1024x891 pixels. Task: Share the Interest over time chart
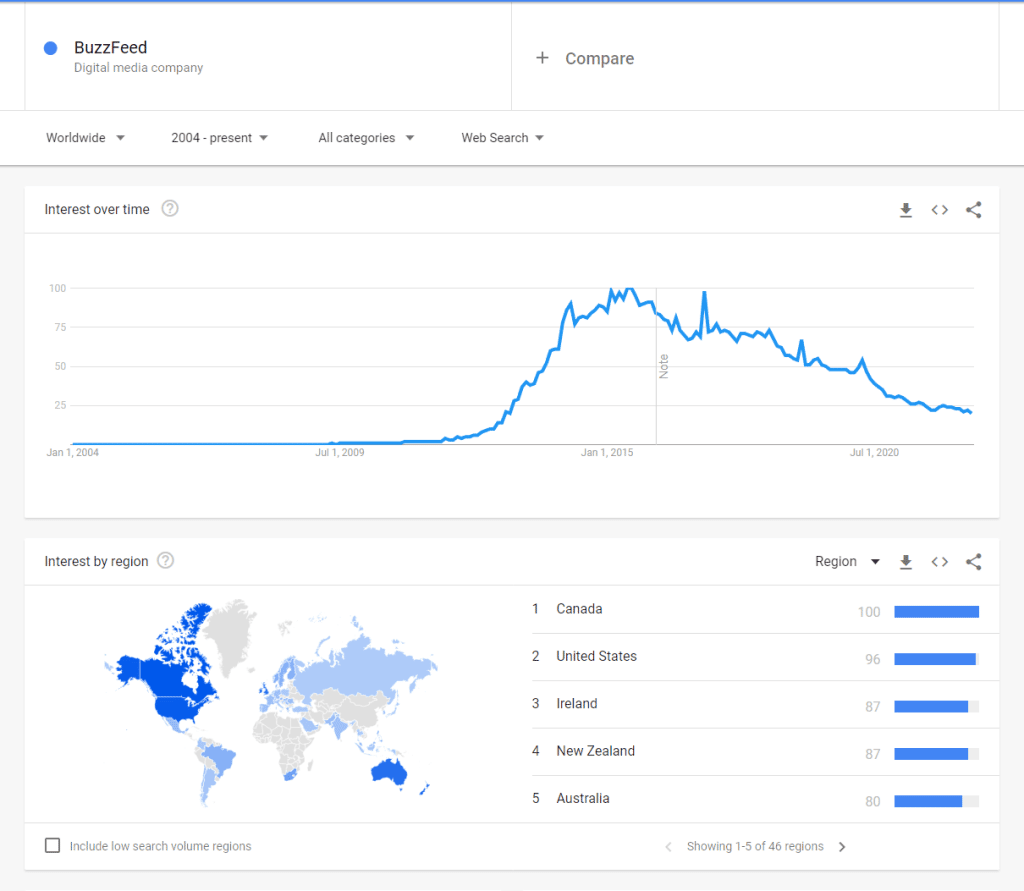973,210
